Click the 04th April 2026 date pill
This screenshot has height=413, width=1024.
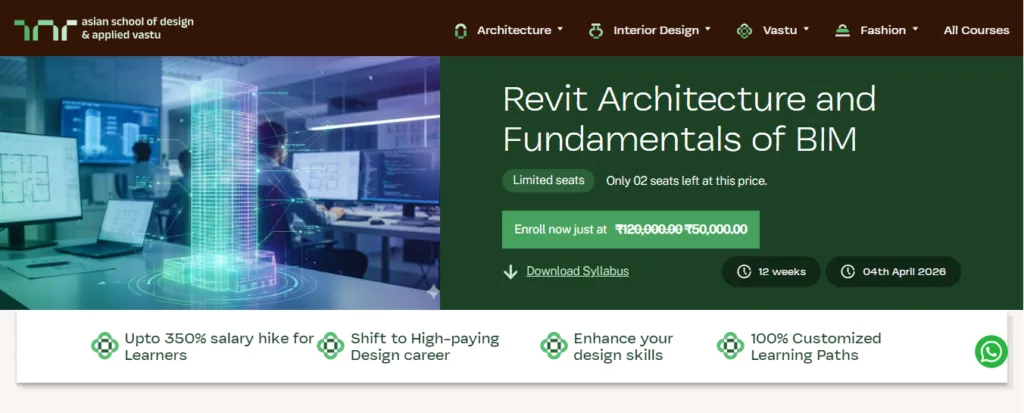click(x=893, y=271)
